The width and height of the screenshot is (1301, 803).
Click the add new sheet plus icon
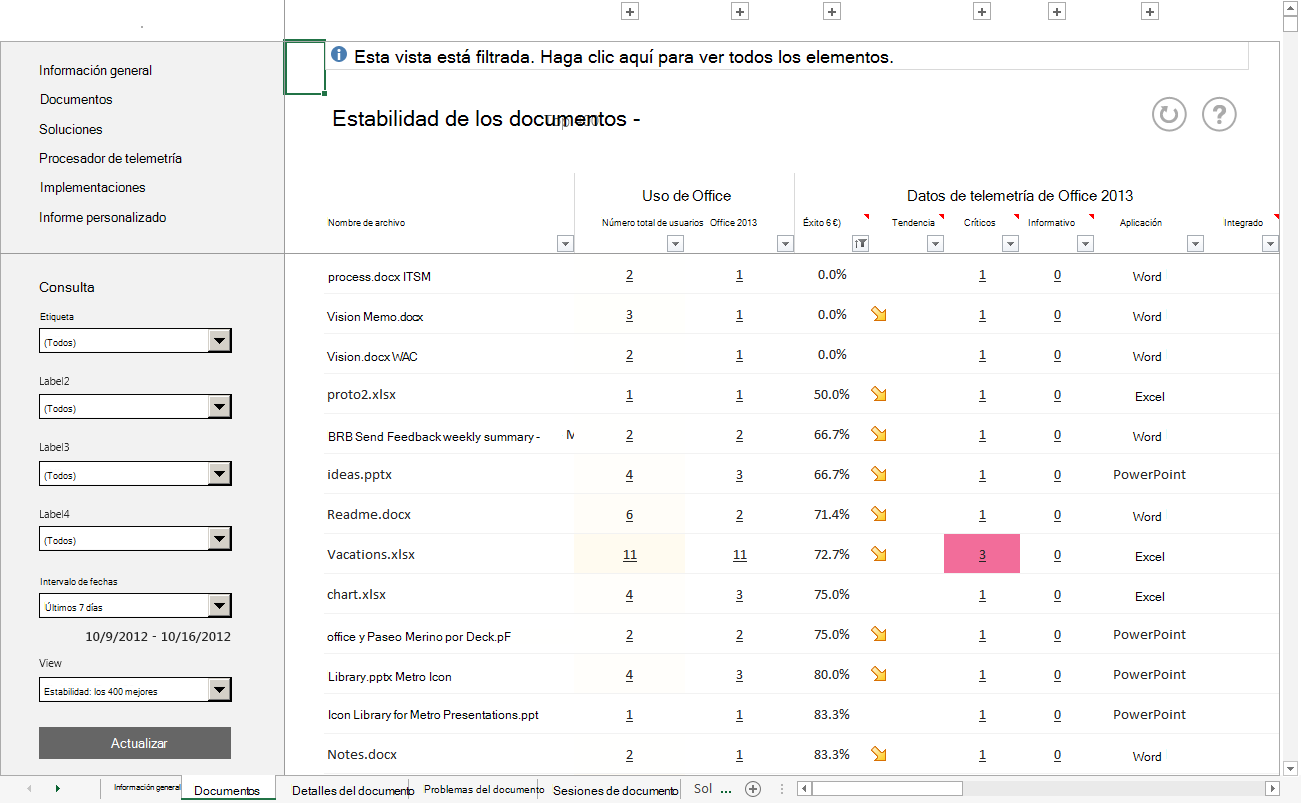753,789
